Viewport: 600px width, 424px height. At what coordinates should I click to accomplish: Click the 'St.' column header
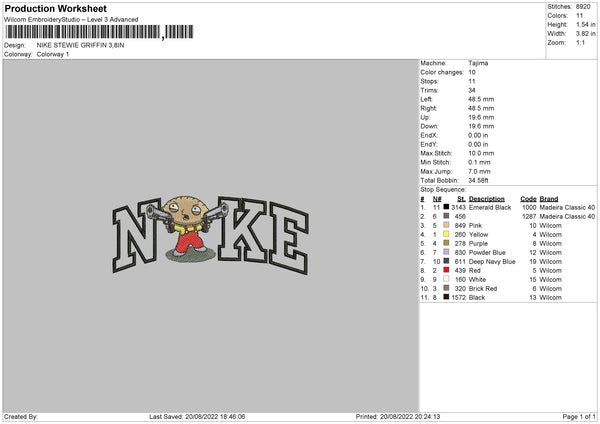[x=461, y=199]
